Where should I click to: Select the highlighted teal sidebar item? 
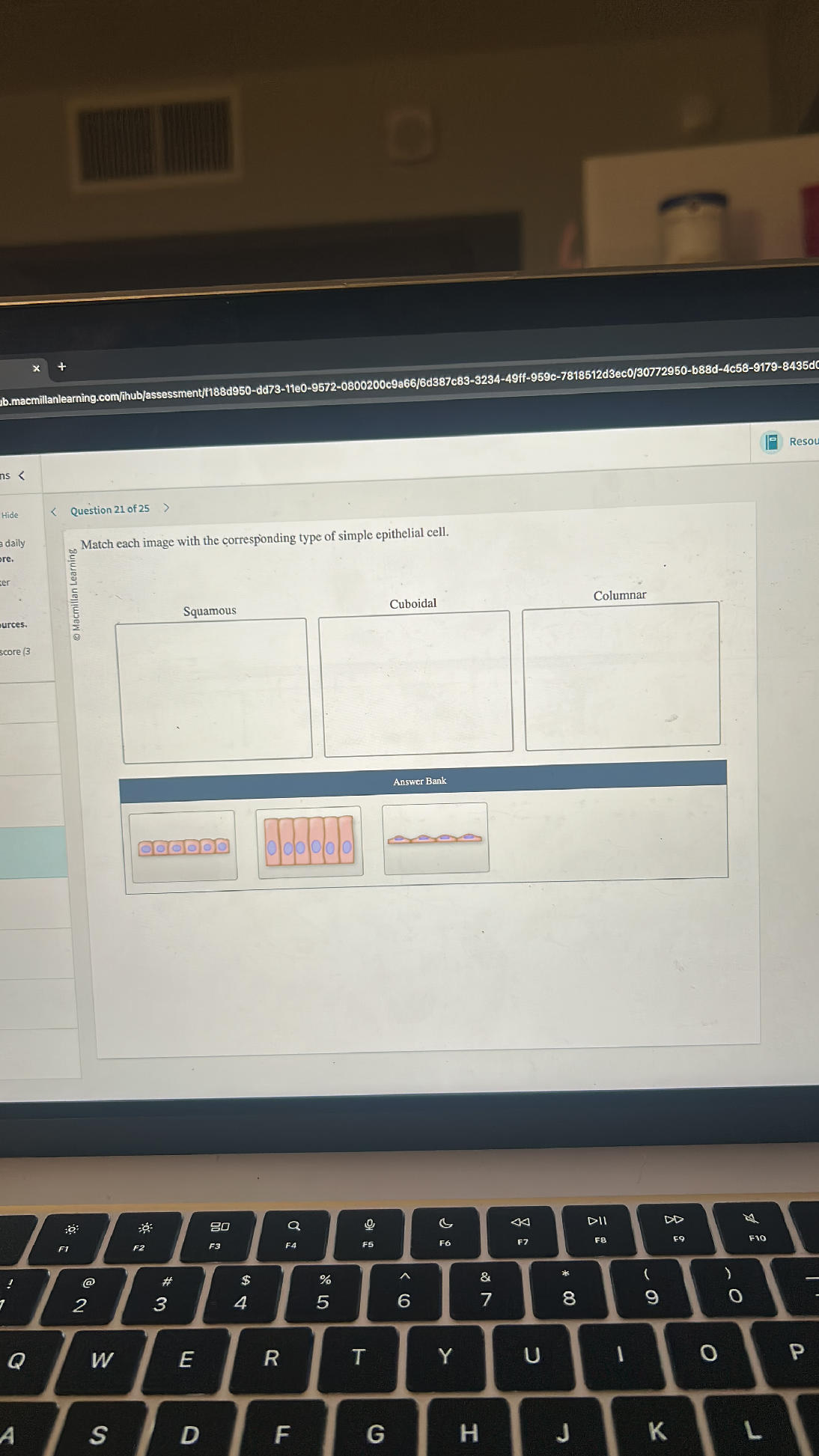33,852
